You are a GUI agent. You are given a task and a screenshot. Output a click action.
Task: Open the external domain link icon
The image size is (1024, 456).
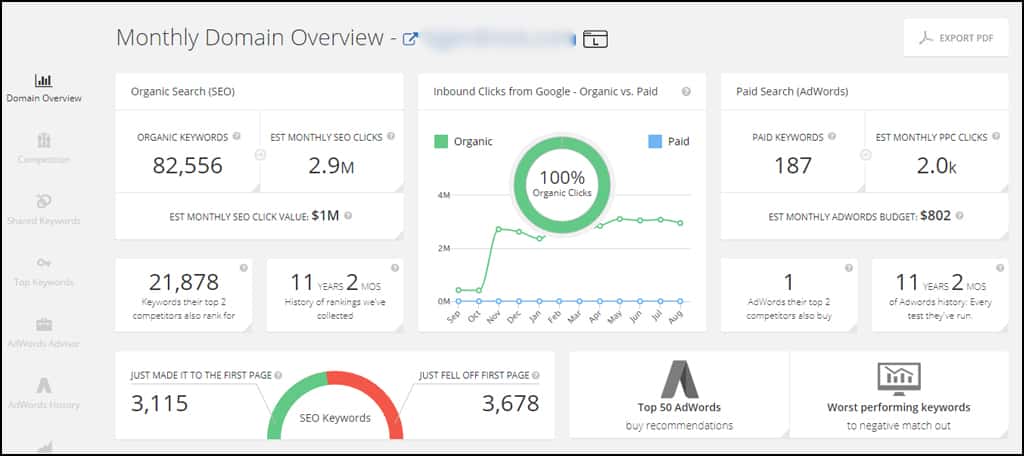409,39
